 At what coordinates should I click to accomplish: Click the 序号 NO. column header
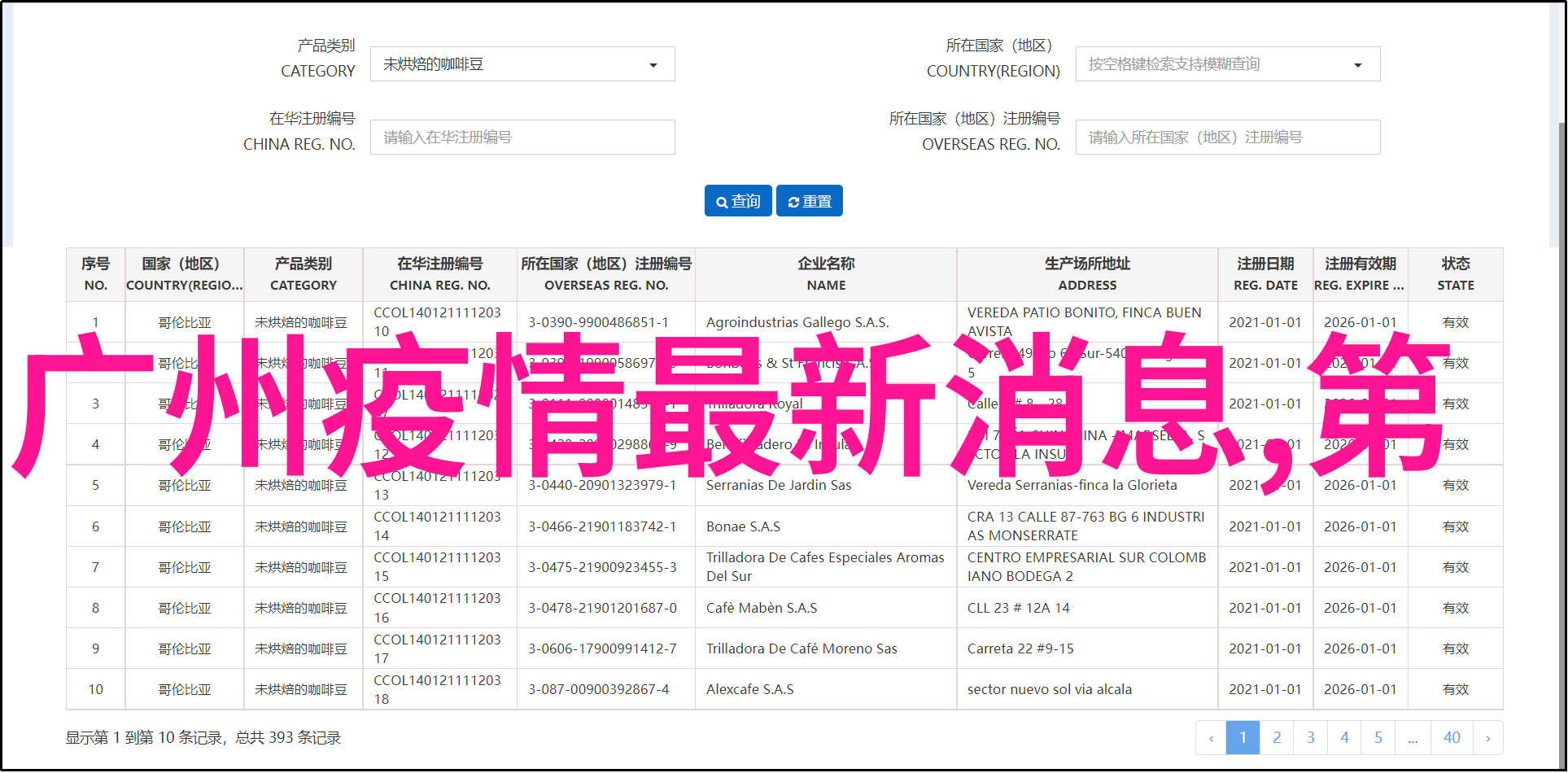coord(96,274)
